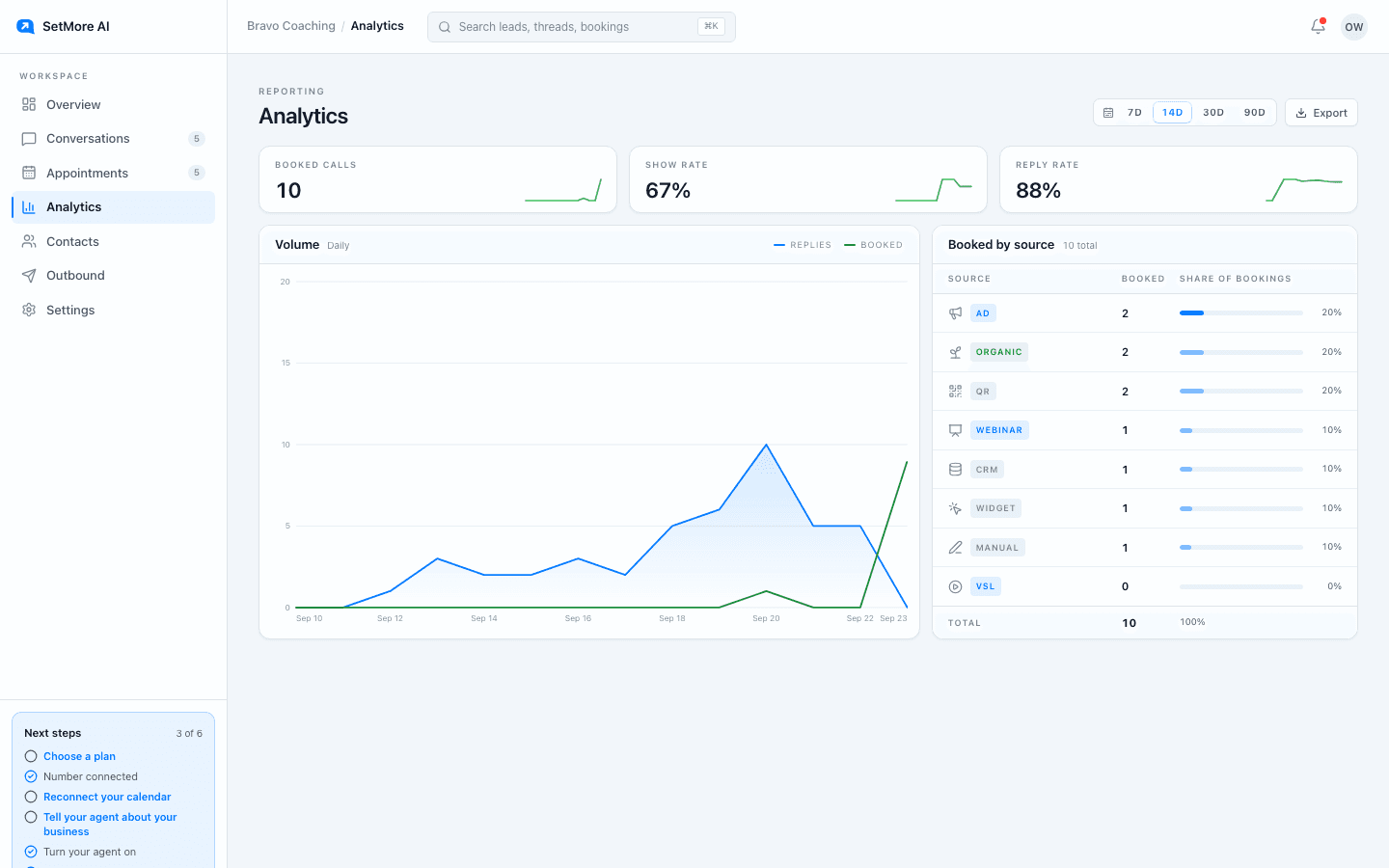1389x868 pixels.
Task: Toggle the REPLIES series in chart legend
Action: click(803, 245)
